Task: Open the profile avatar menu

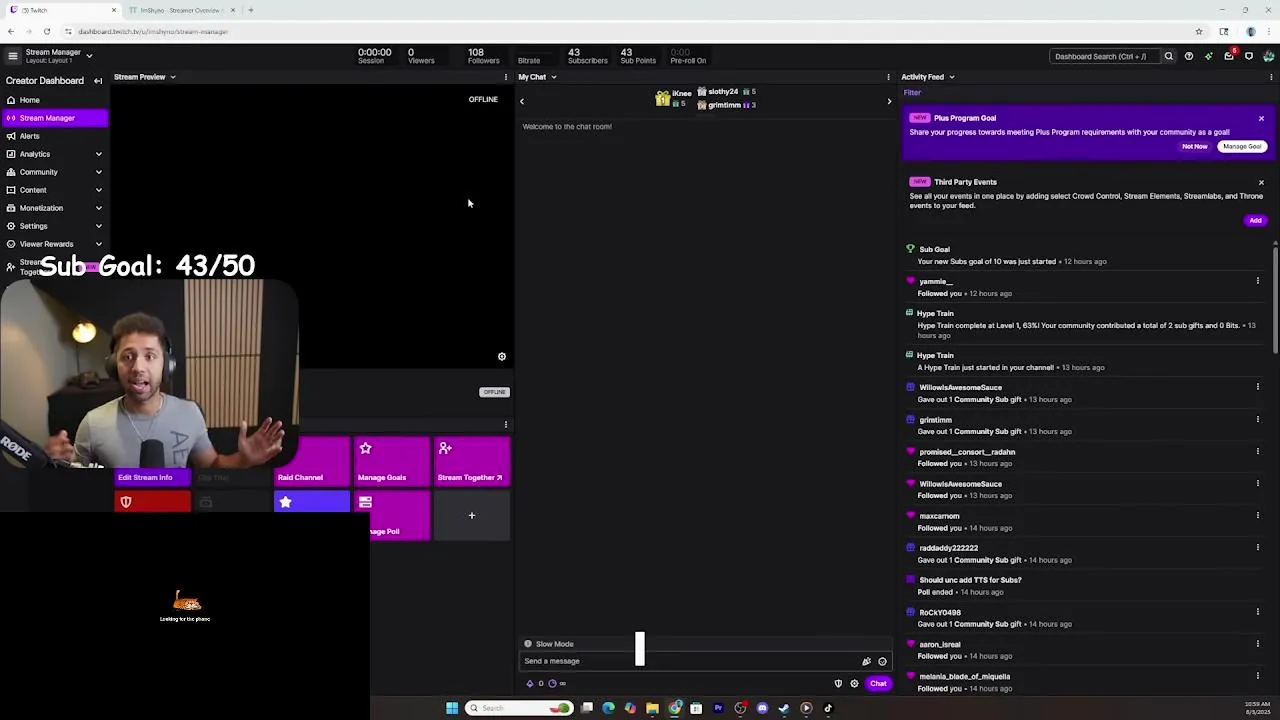Action: click(x=1269, y=56)
